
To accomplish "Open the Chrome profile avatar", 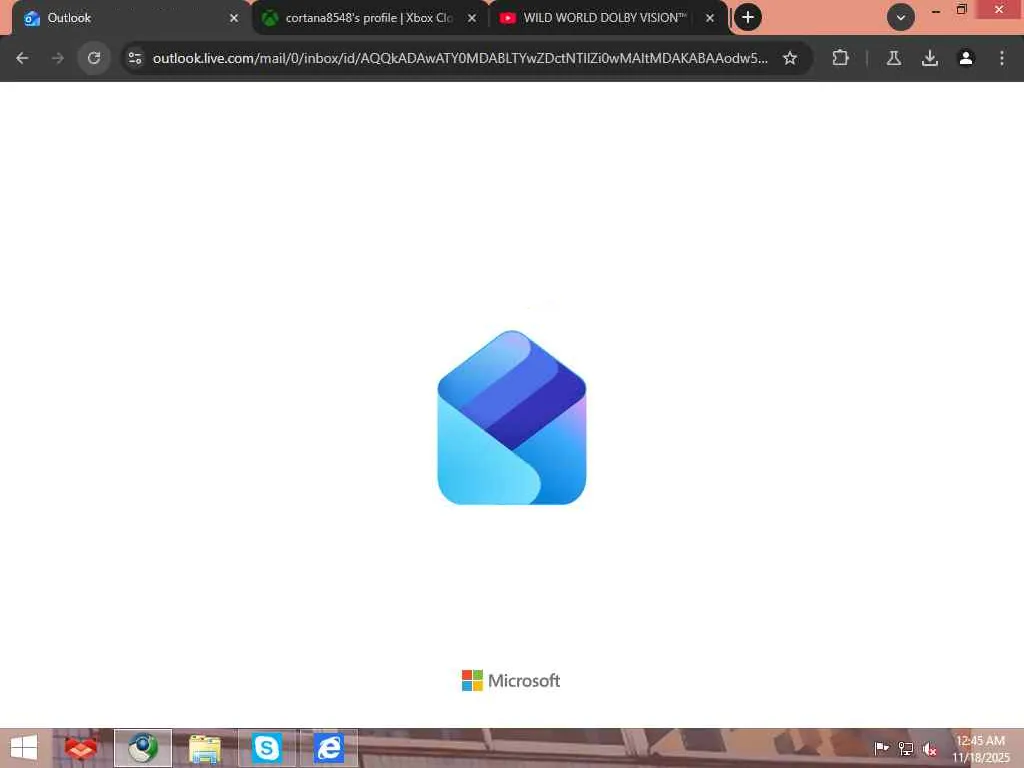I will 966,58.
